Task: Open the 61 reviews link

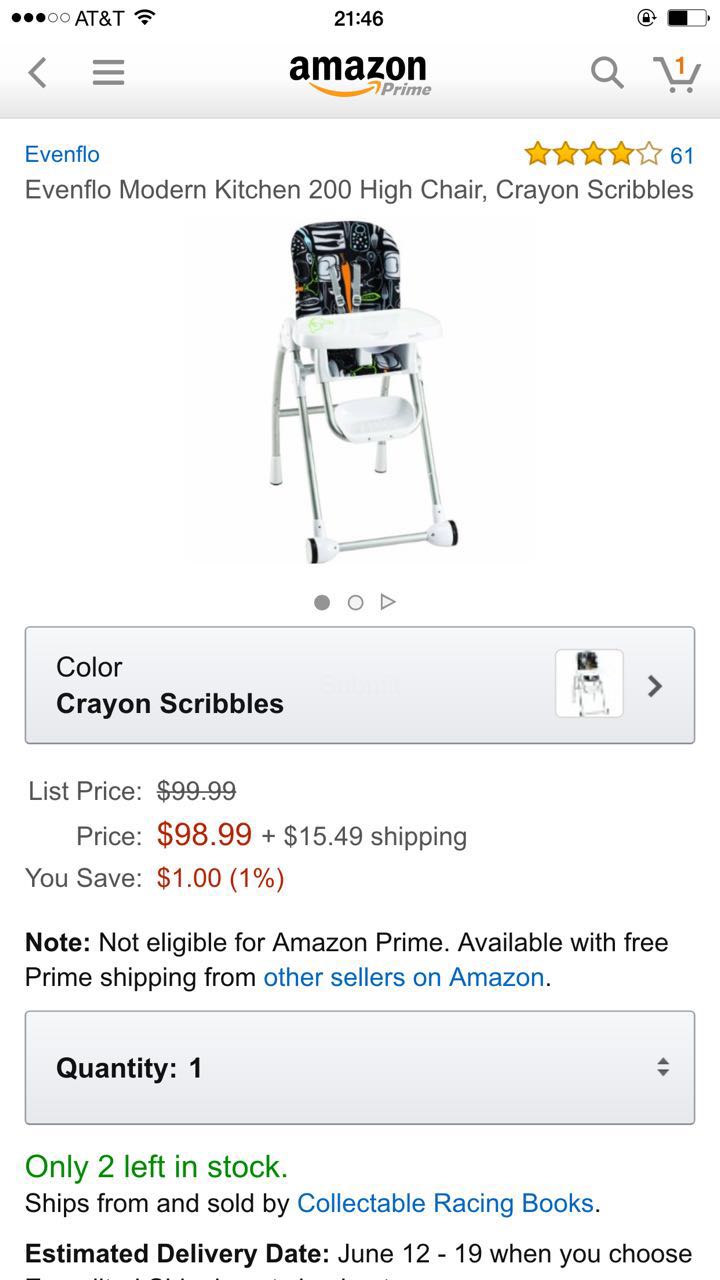Action: click(x=682, y=155)
